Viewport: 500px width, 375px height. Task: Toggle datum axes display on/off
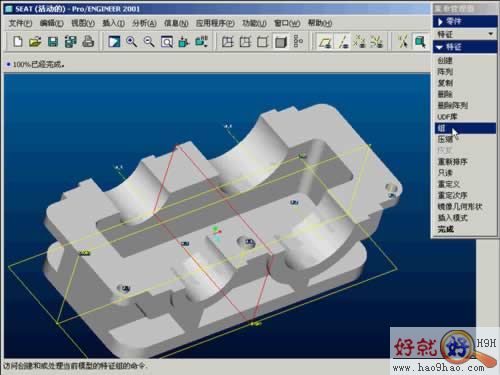click(x=343, y=42)
